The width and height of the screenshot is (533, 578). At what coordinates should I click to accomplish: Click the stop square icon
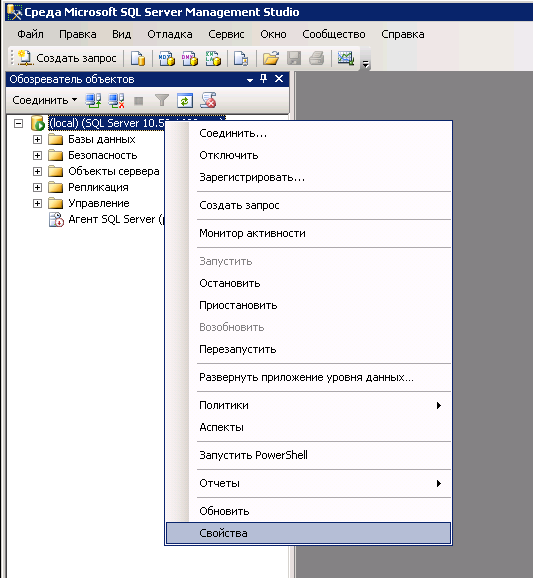point(139,101)
